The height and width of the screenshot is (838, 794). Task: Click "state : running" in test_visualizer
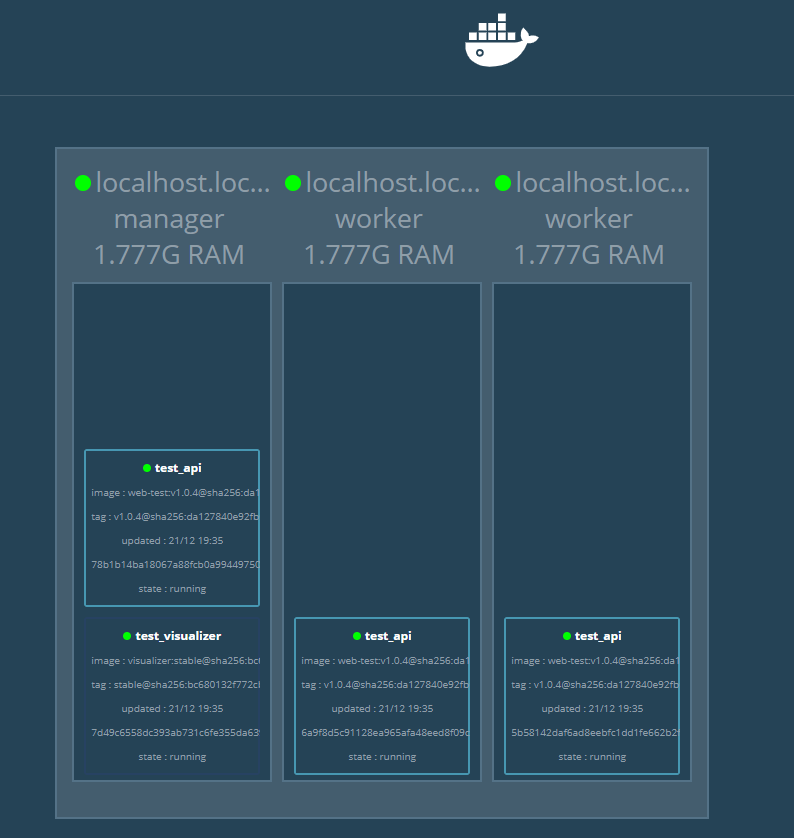pyautogui.click(x=172, y=757)
